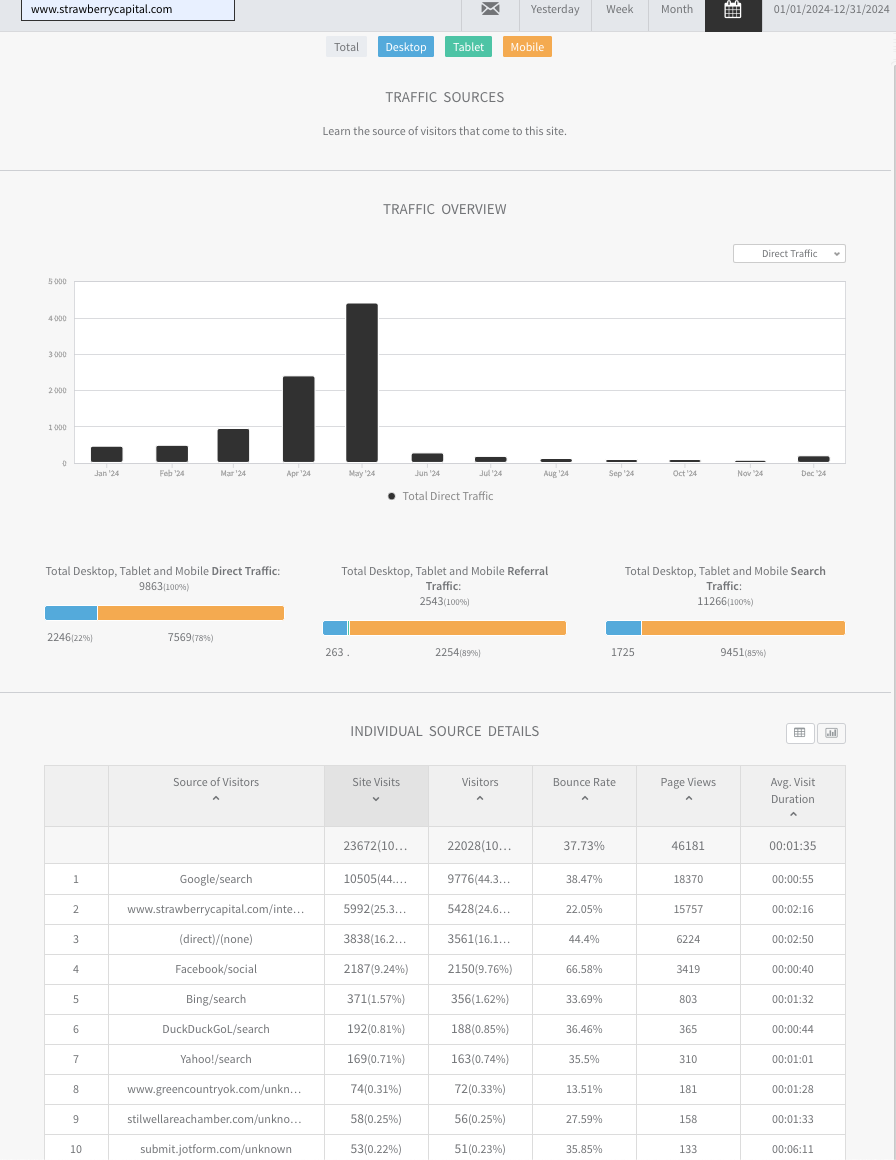
Task: Click the Bounce Rate column header
Action: pyautogui.click(x=585, y=796)
